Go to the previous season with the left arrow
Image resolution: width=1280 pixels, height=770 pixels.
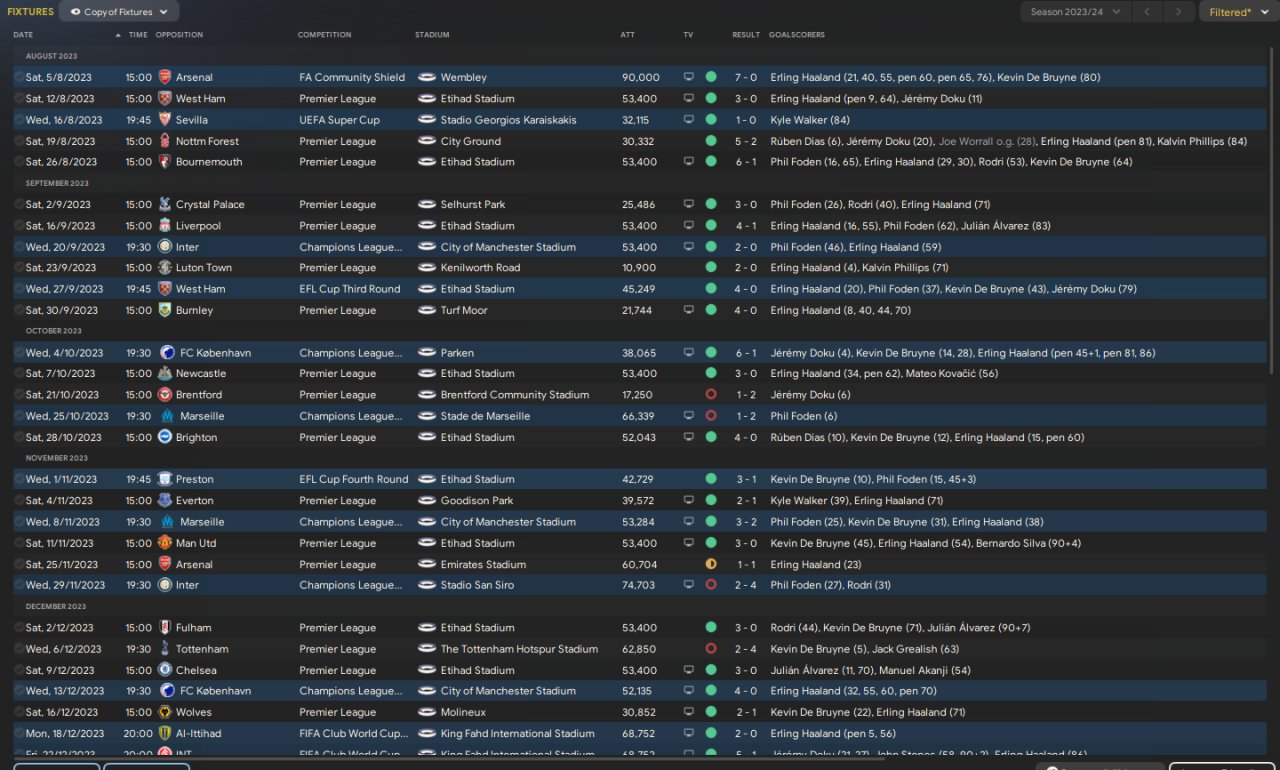point(1147,12)
